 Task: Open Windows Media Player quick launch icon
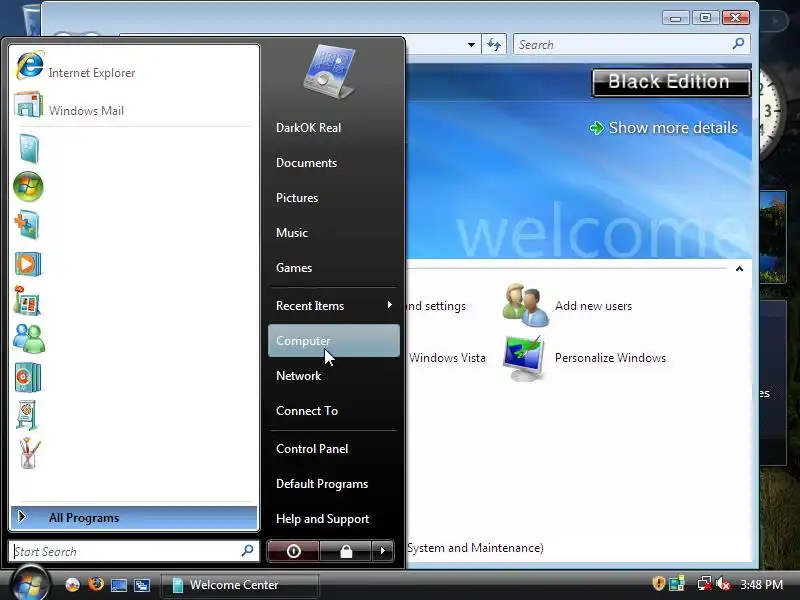click(x=72, y=584)
